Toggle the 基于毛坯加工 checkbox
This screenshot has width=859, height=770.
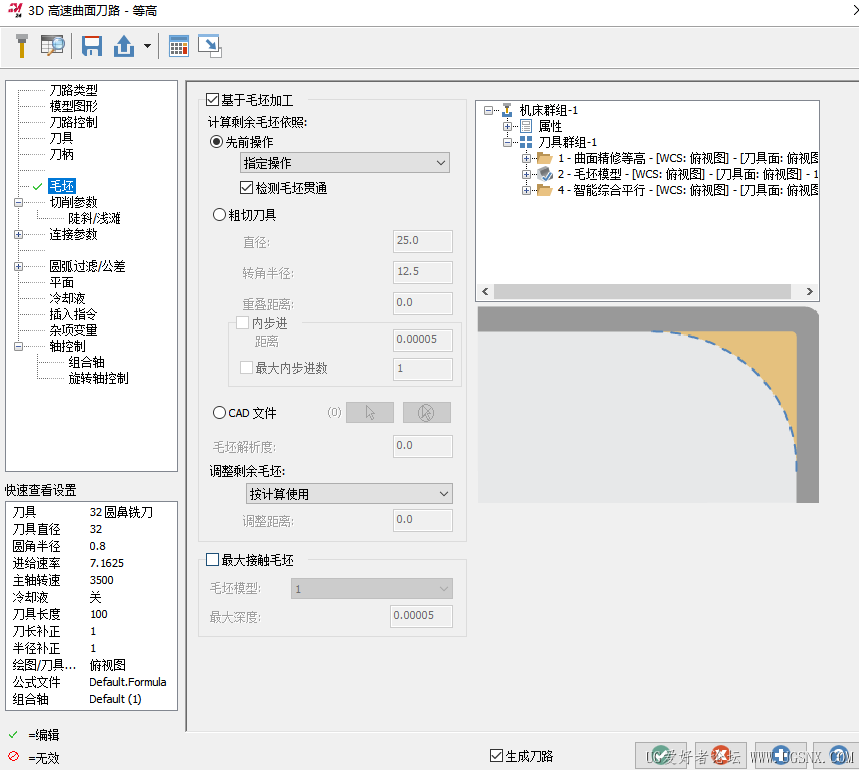[213, 100]
